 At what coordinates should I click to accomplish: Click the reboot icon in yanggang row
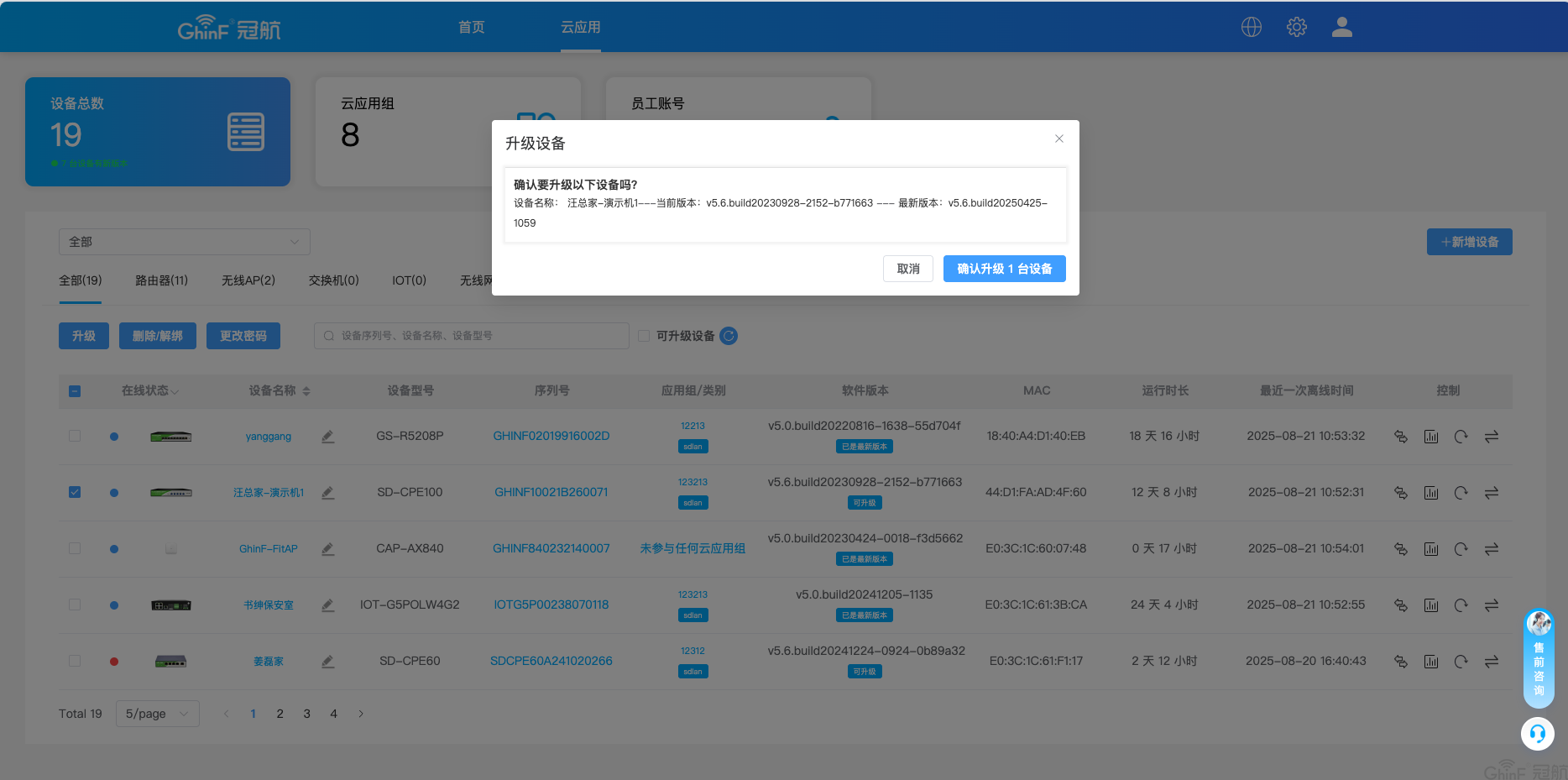1461,437
